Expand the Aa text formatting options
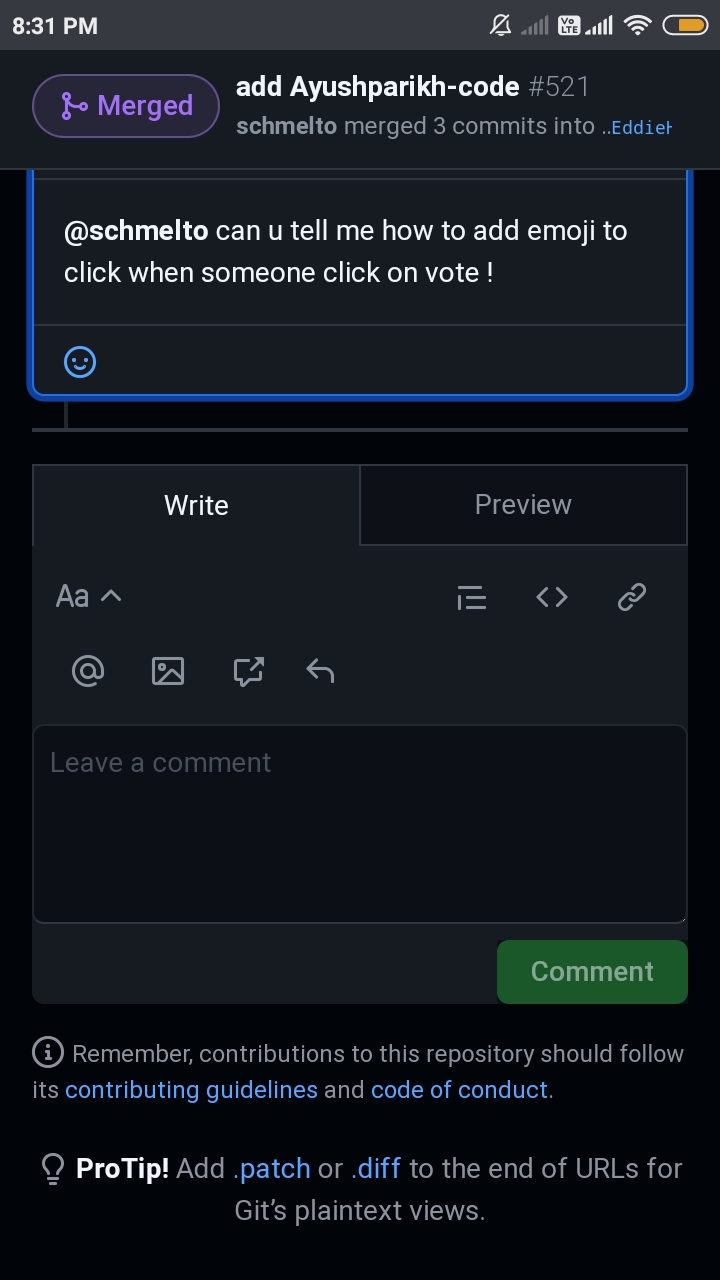This screenshot has width=720, height=1280. (x=88, y=596)
